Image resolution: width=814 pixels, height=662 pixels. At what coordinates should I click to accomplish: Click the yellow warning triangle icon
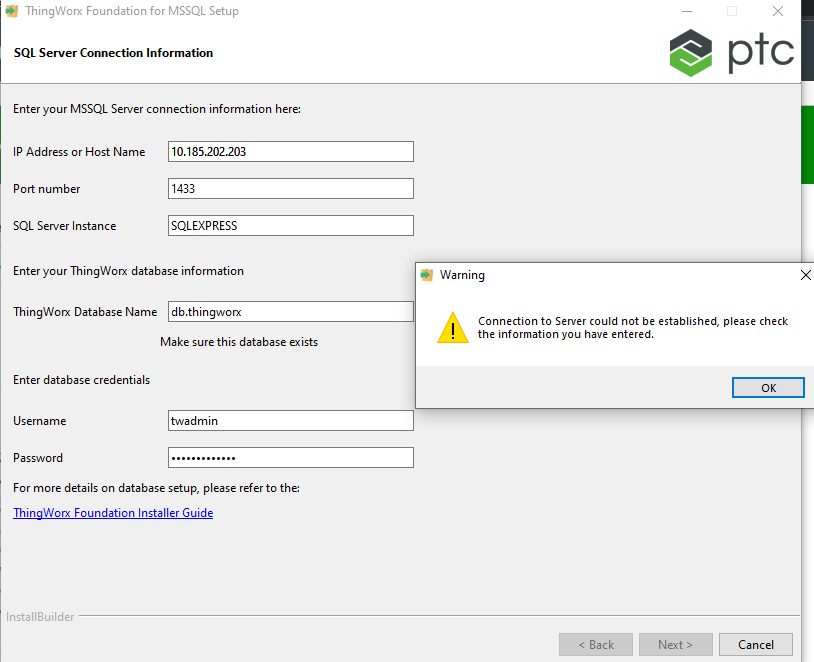pos(452,327)
